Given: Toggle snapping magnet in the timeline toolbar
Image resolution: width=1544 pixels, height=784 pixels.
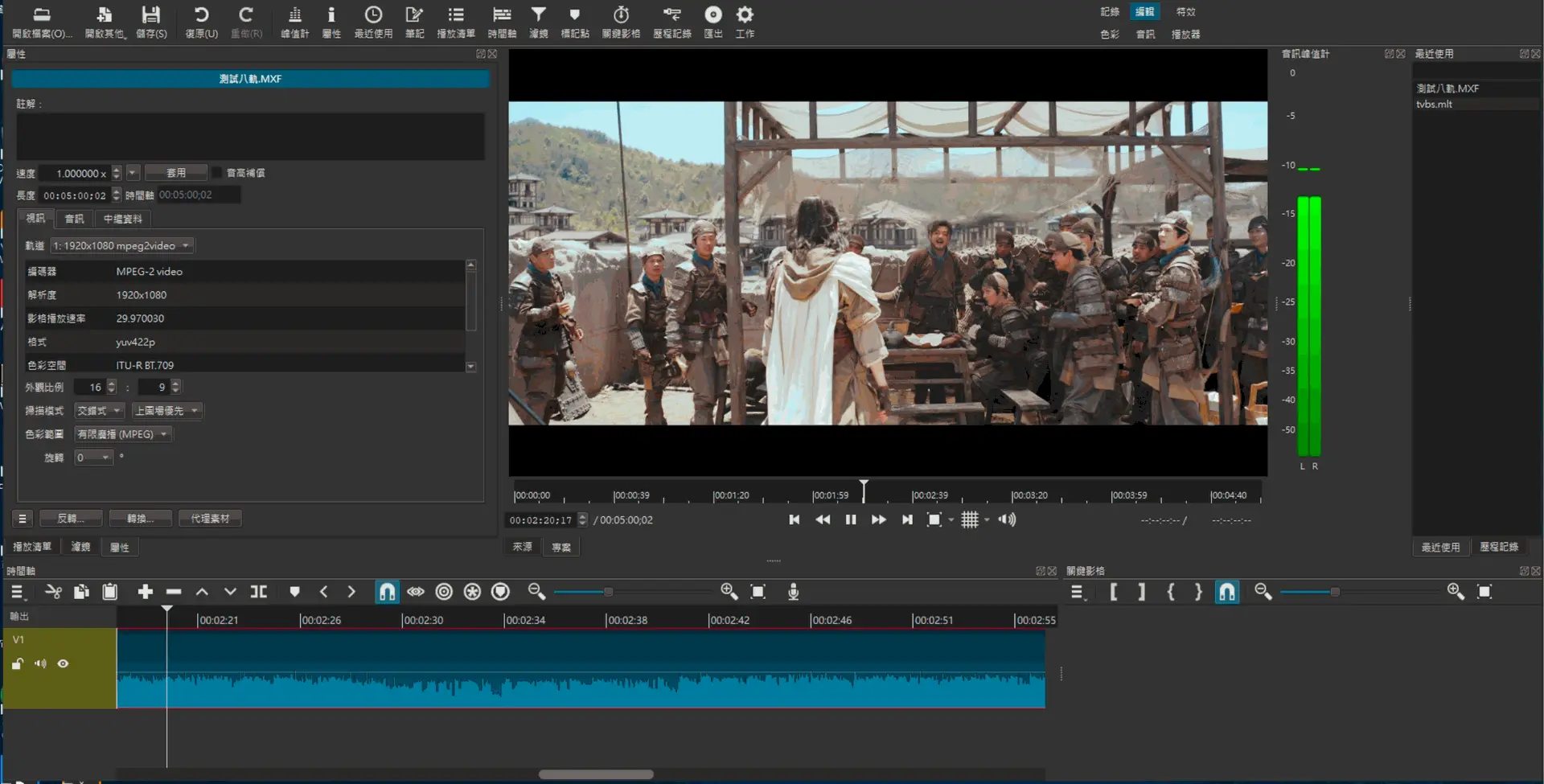Looking at the screenshot, I should tap(387, 592).
